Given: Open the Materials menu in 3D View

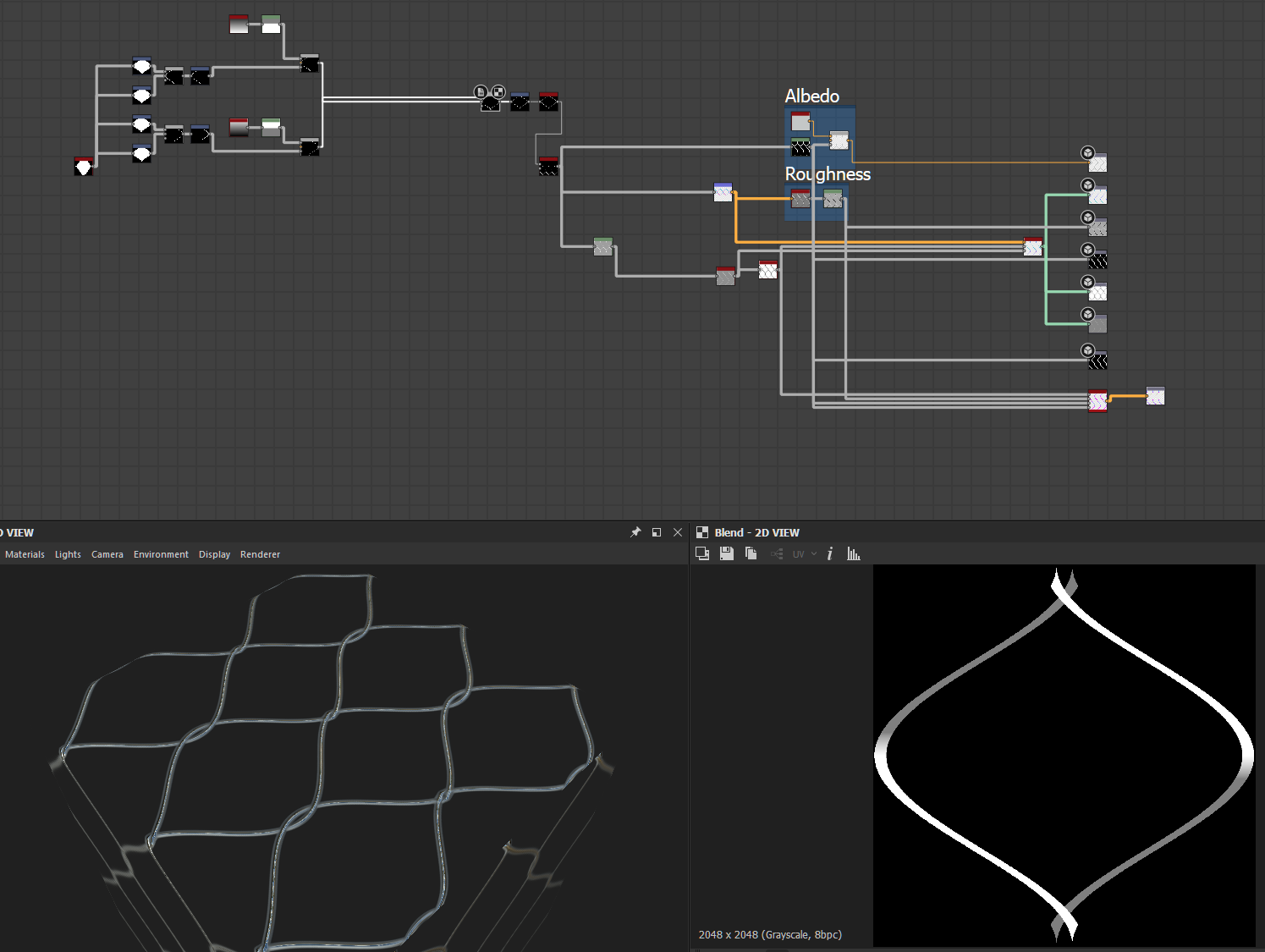Looking at the screenshot, I should point(25,554).
